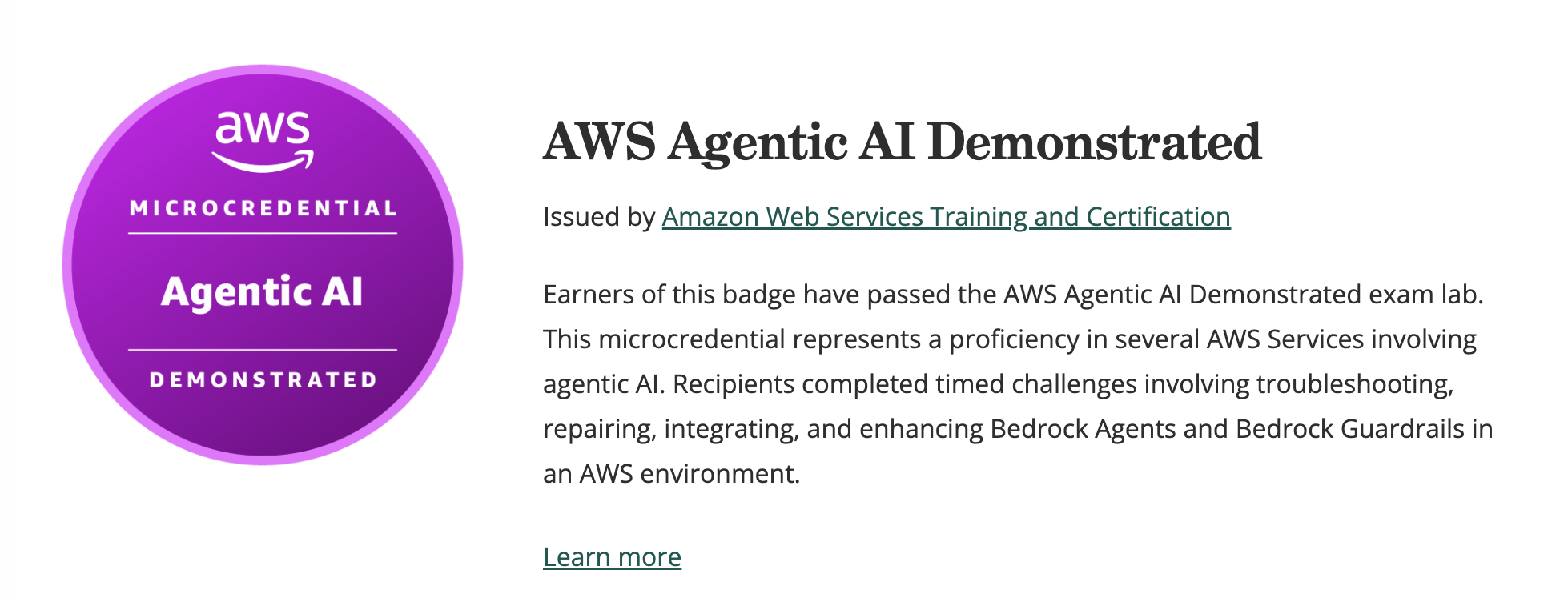The width and height of the screenshot is (1568, 602).
Task: Click the MICROCREDENTIAL text on the badge
Action: pyautogui.click(x=263, y=209)
